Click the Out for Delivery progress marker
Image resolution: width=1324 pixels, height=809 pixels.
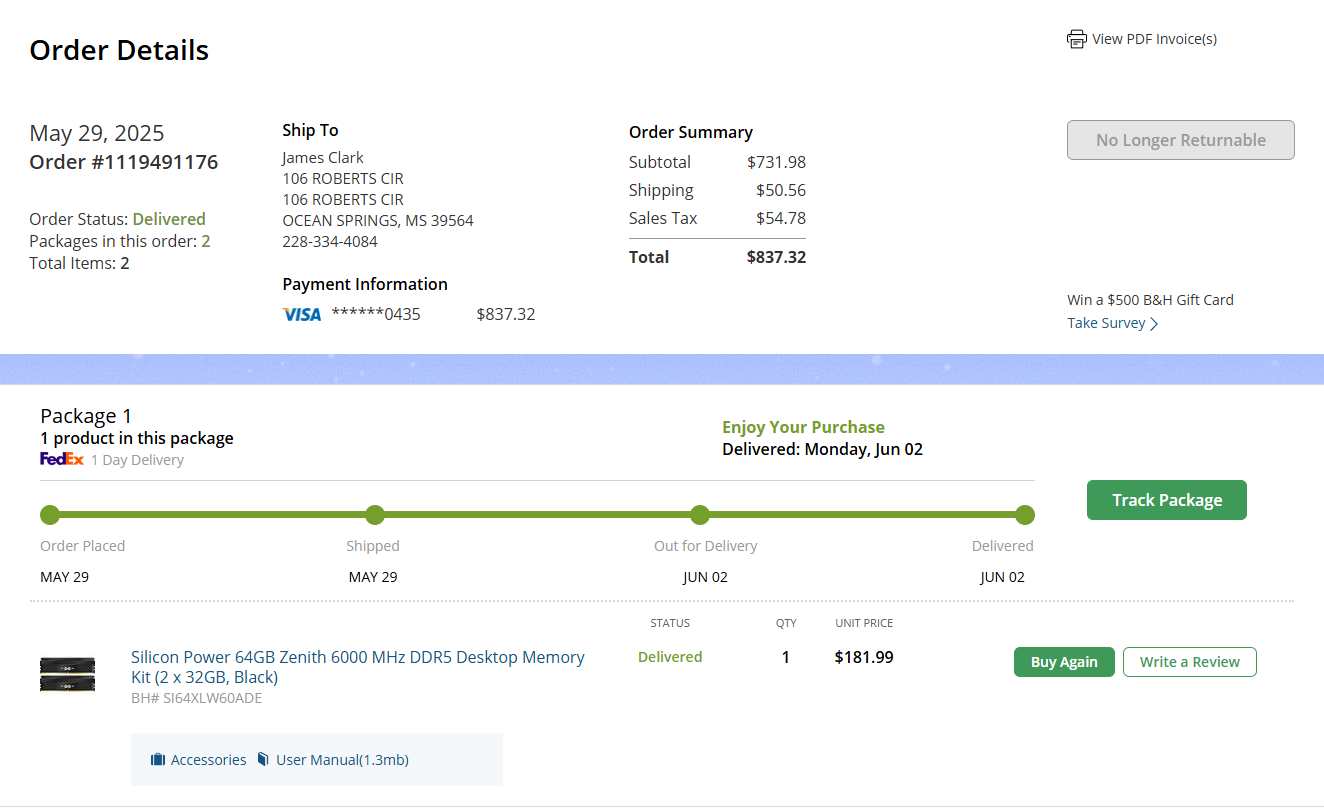point(700,515)
